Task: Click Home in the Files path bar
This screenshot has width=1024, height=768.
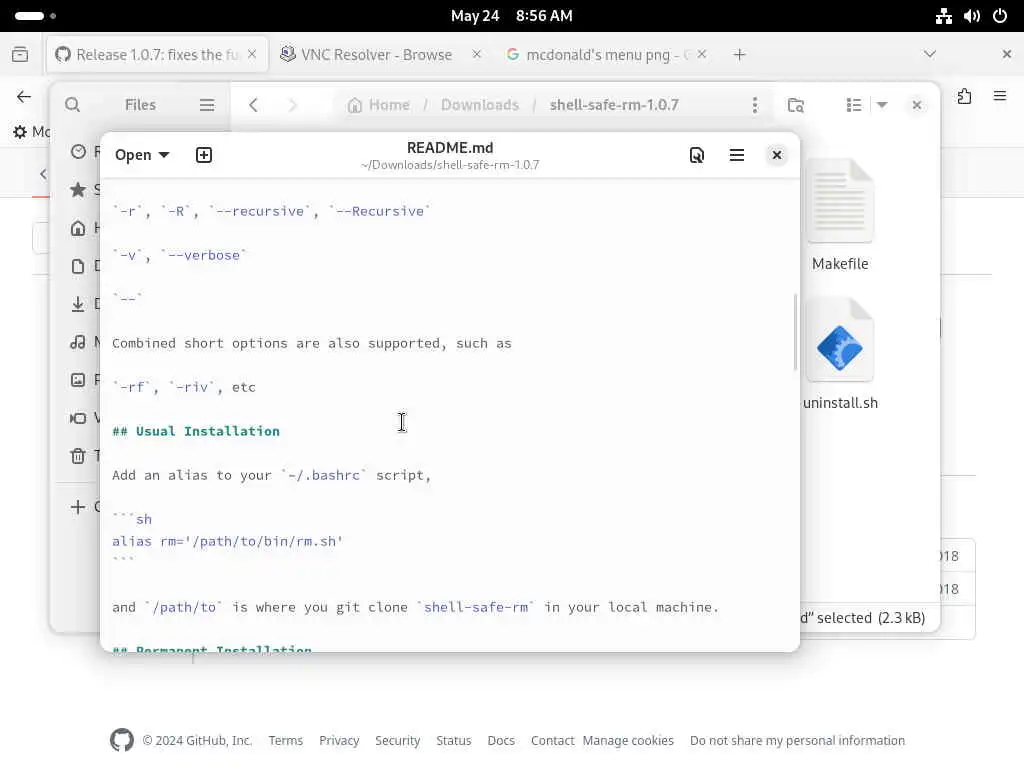Action: (379, 105)
